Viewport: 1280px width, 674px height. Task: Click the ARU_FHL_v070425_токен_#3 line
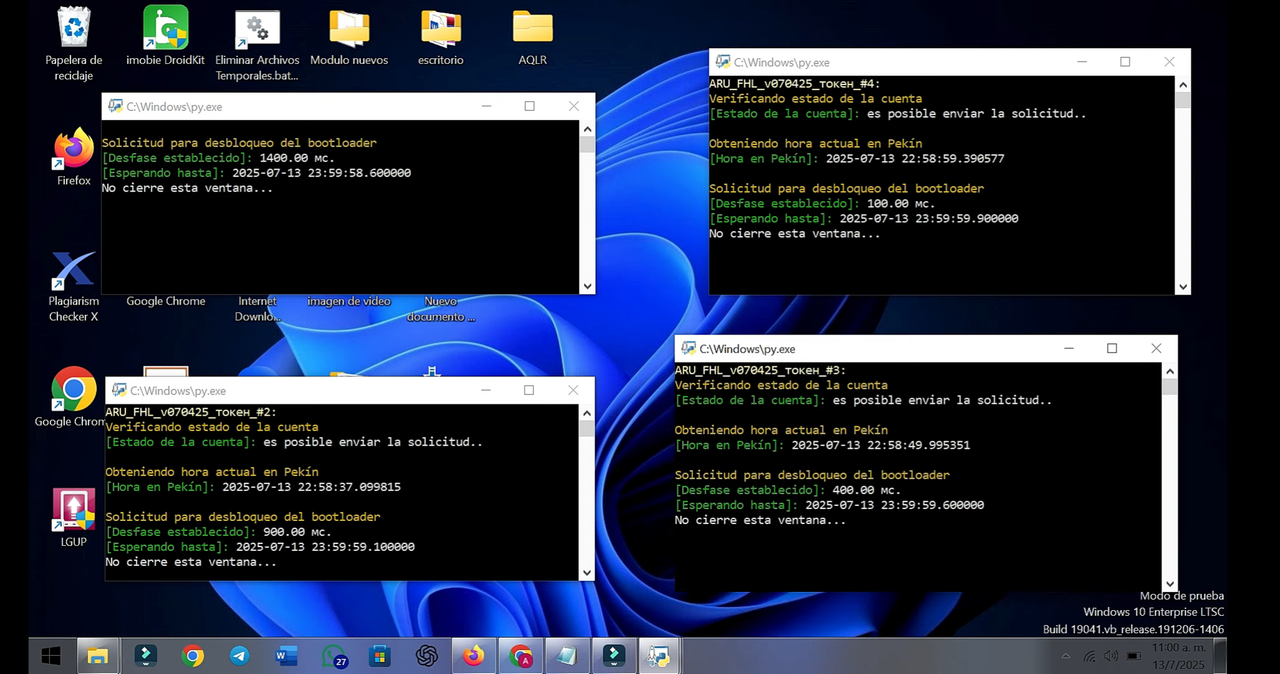(x=761, y=370)
